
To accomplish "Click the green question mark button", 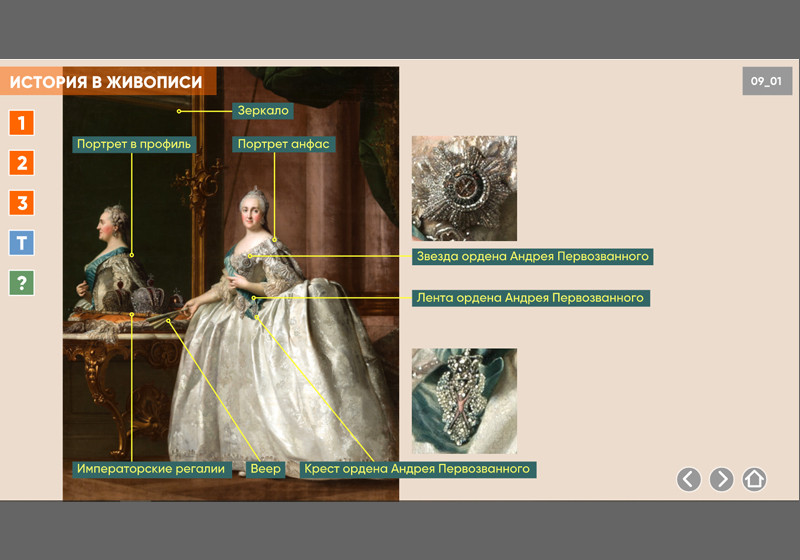I will (21, 283).
